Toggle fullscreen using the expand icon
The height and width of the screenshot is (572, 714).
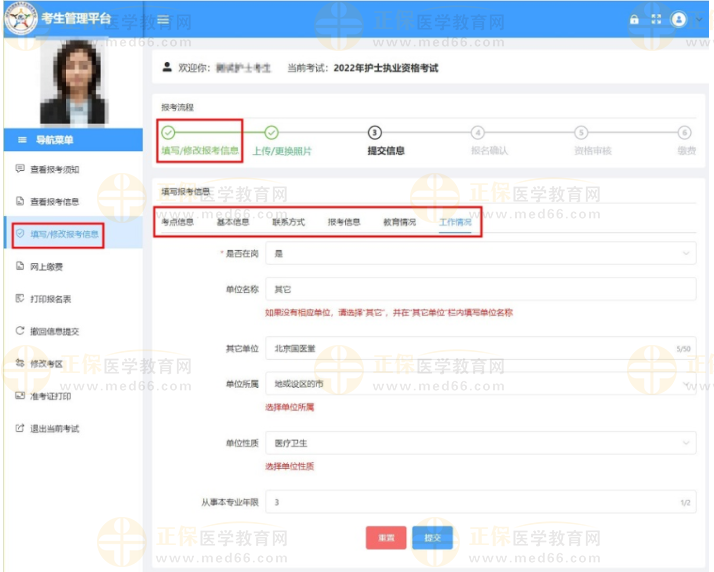coord(656,20)
